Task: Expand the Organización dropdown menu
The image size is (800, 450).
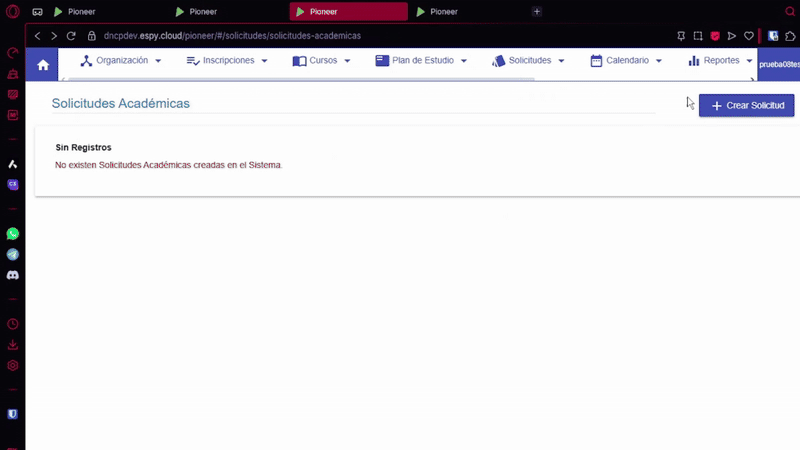Action: point(121,61)
